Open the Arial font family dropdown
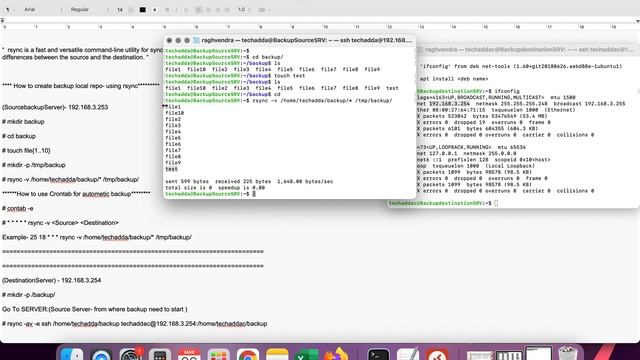Viewport: 640px width, 360px height. 42,9
